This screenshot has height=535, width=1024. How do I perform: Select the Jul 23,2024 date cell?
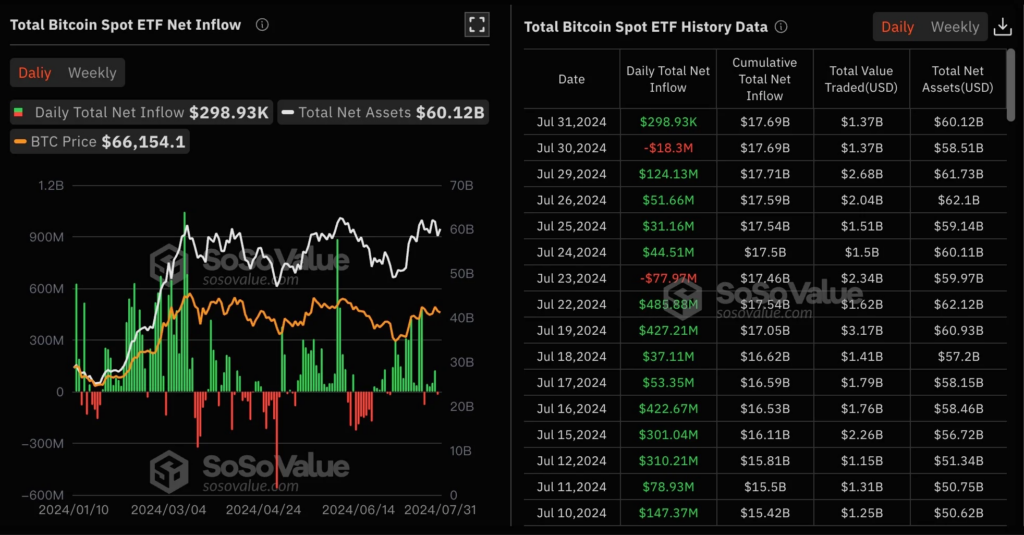pyautogui.click(x=571, y=278)
